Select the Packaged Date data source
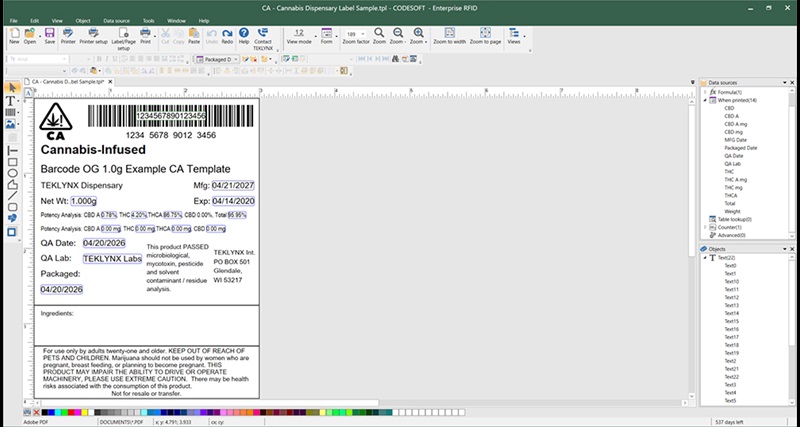 click(741, 148)
